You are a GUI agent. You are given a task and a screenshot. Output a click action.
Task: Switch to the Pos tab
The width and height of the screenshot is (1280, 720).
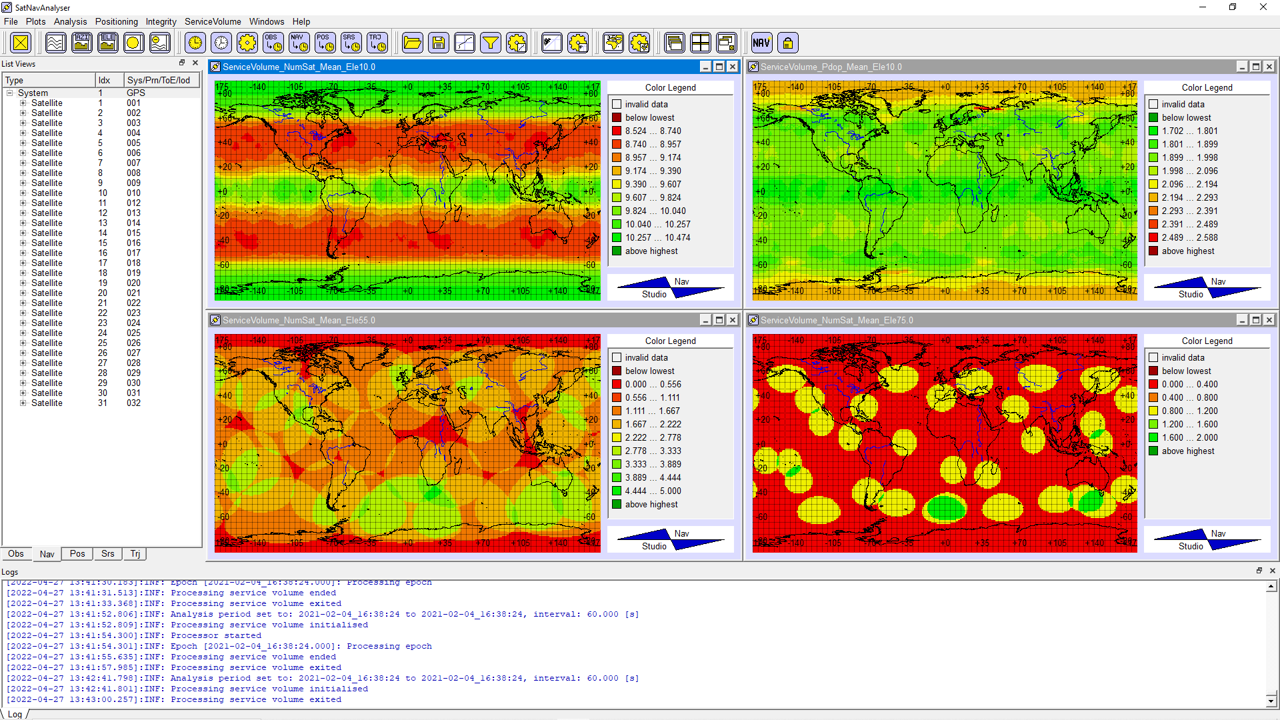coord(77,554)
